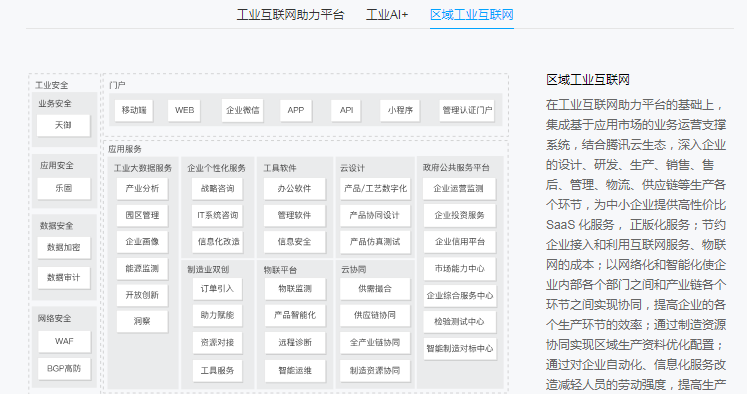The width and height of the screenshot is (747, 394).
Task: Click the 企业个性化服务 column label
Action: click(216, 168)
